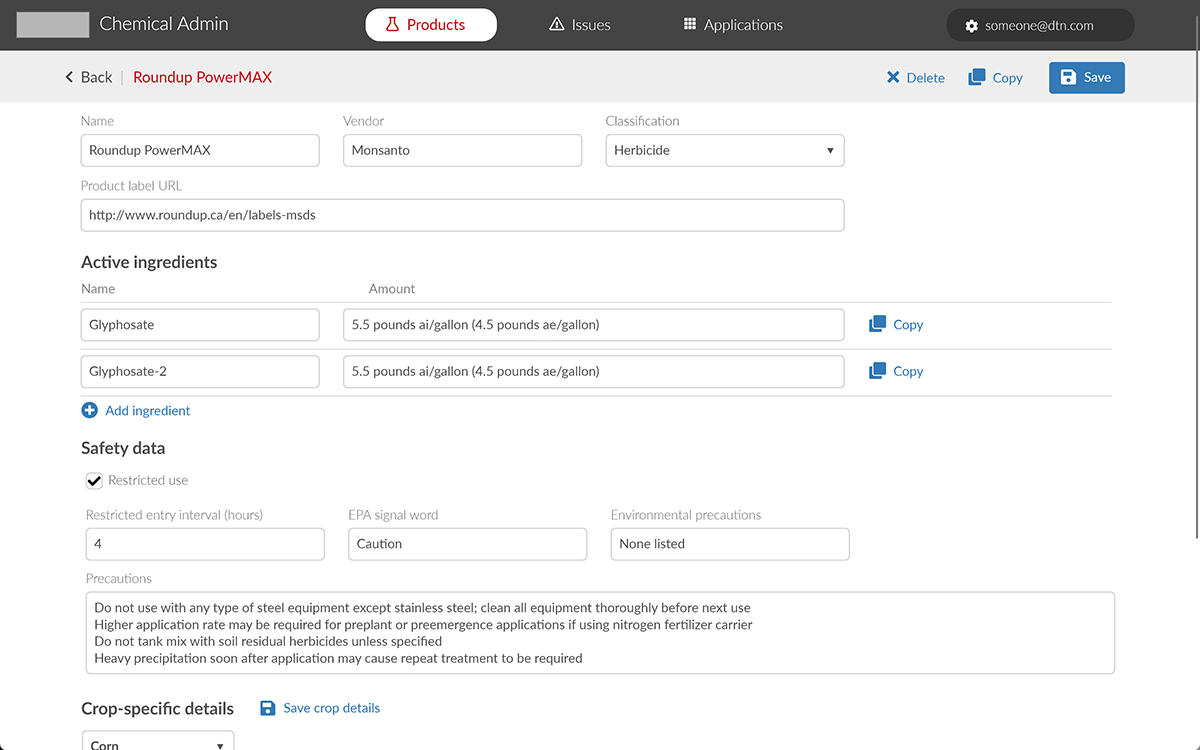
Task: Go back using the Back chevron
Action: [70, 78]
